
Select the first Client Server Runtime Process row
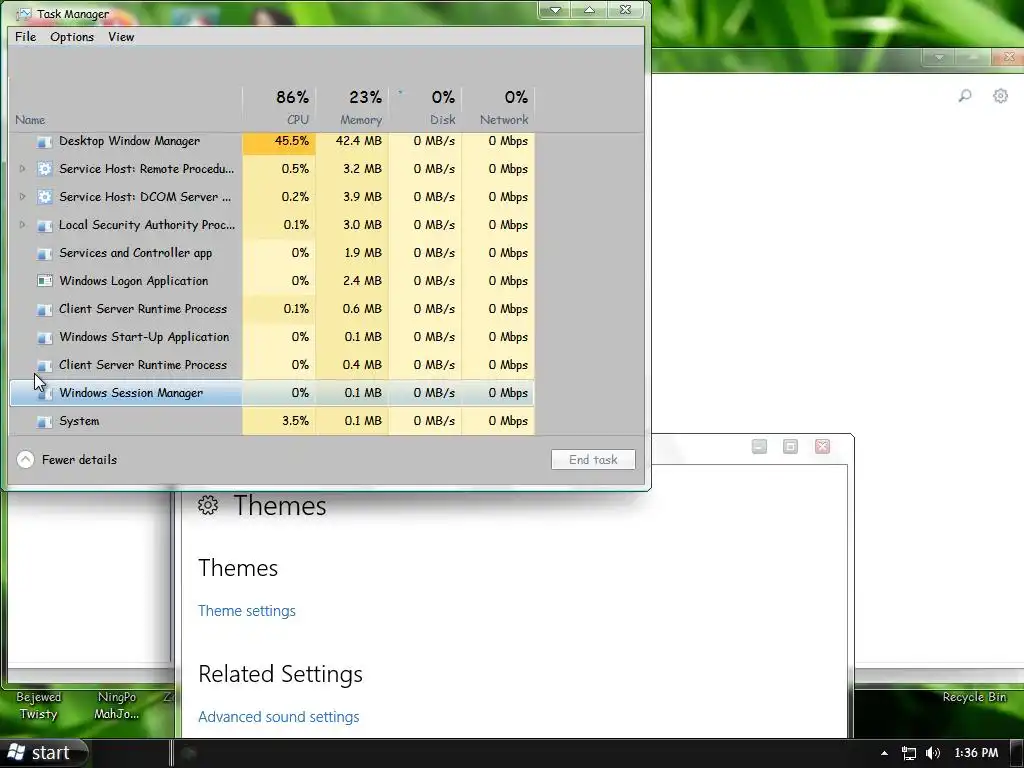click(272, 309)
